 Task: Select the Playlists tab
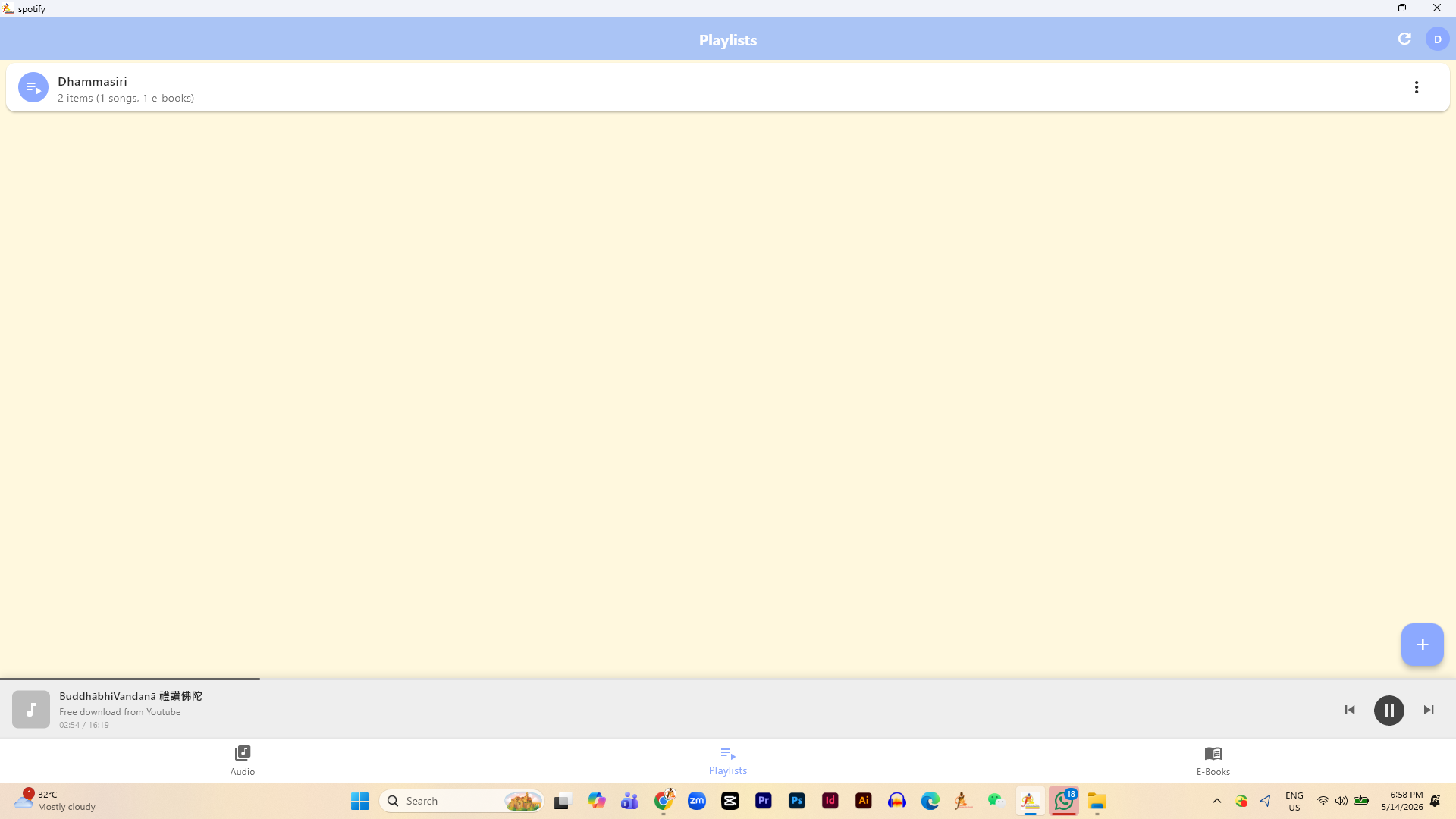point(728,761)
